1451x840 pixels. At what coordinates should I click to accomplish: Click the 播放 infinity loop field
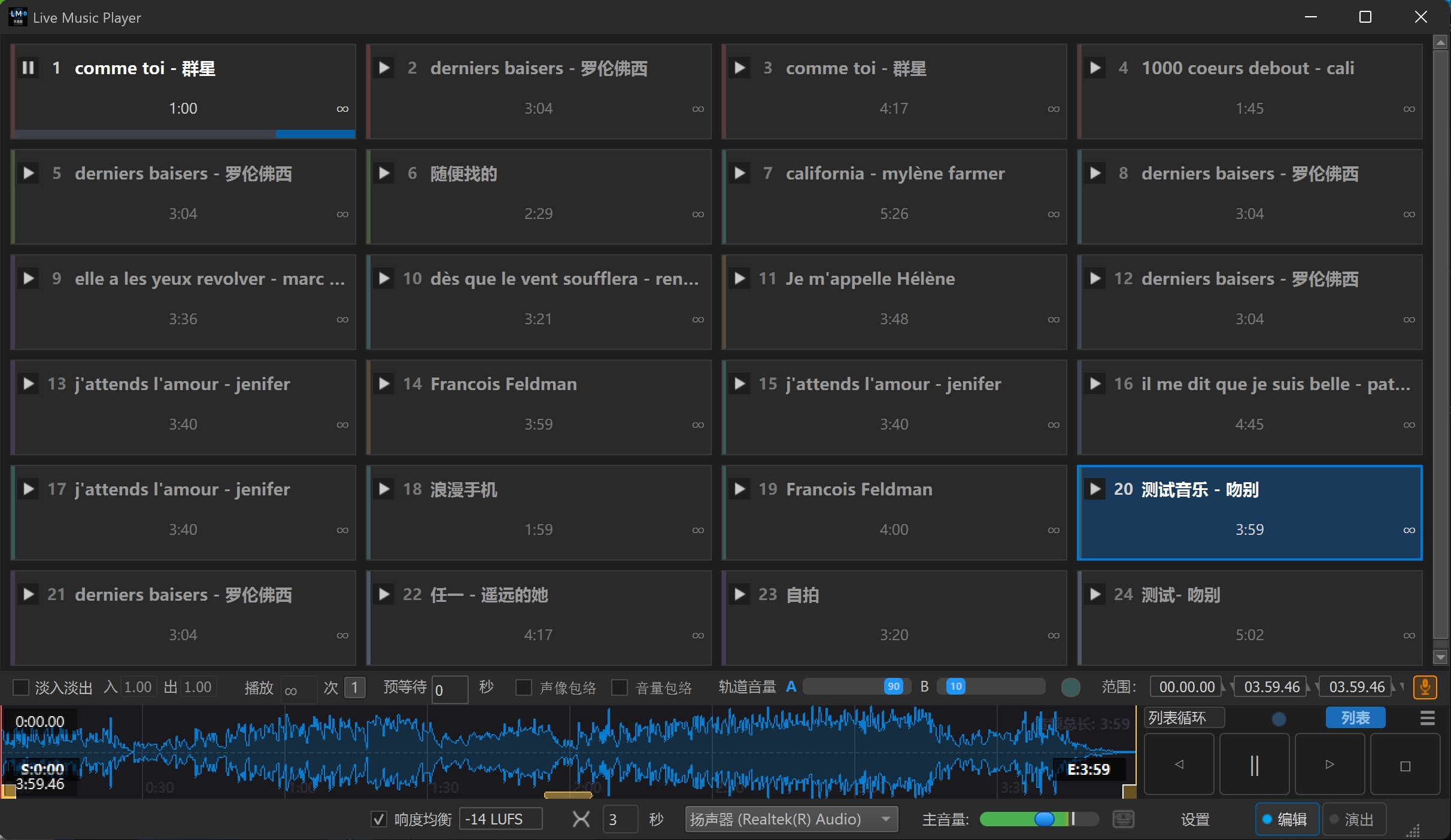coord(298,690)
